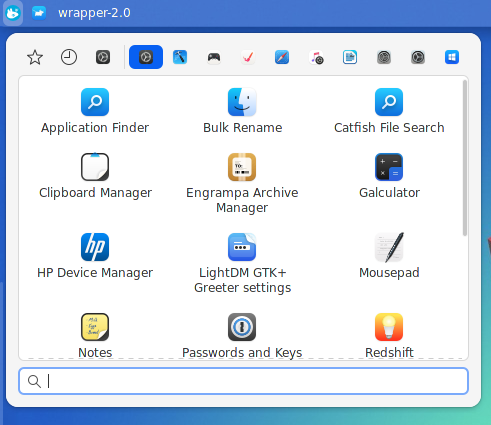Open the Whisker menu mouse icon in panel

pyautogui.click(x=13, y=13)
